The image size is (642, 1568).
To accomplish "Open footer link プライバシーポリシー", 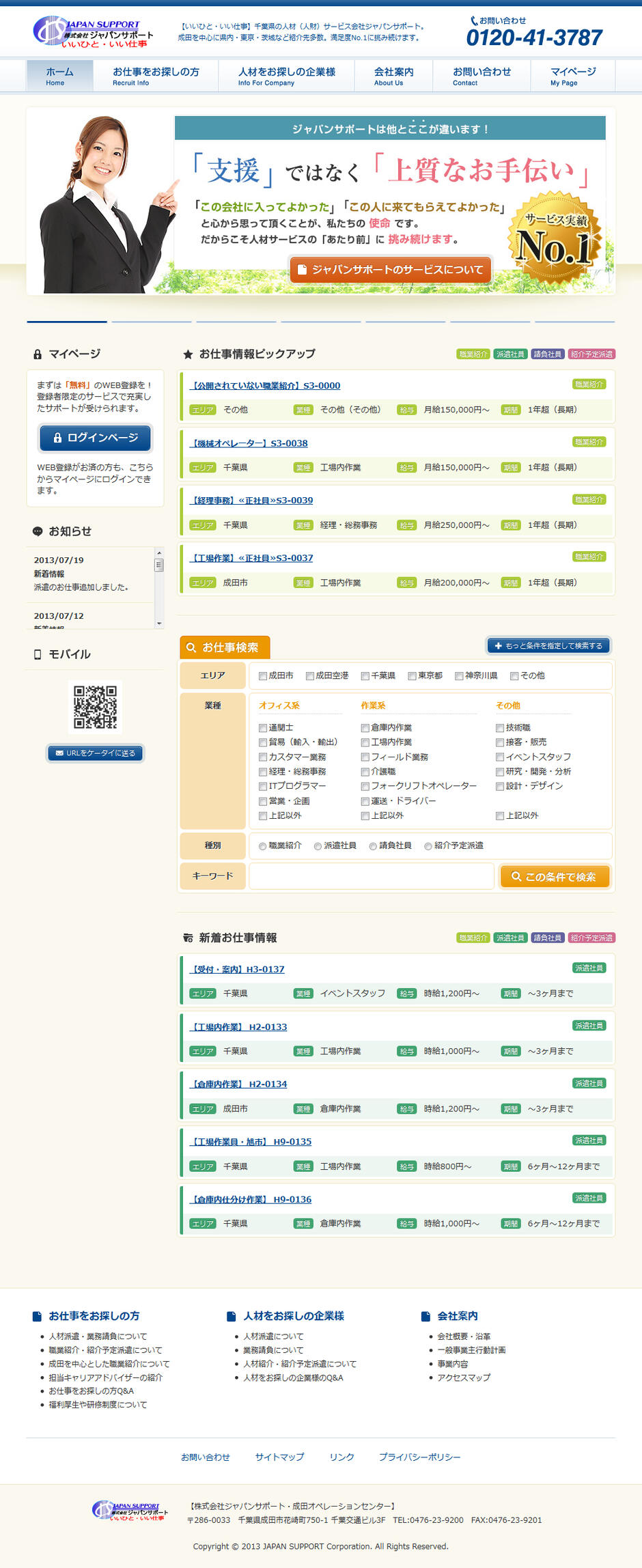I will (419, 1457).
